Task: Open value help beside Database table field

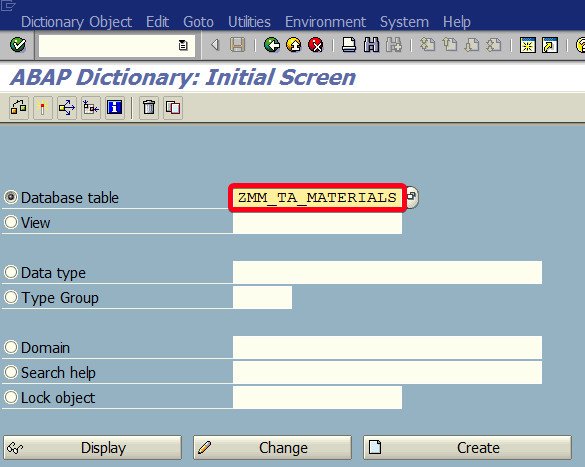Action: 411,197
